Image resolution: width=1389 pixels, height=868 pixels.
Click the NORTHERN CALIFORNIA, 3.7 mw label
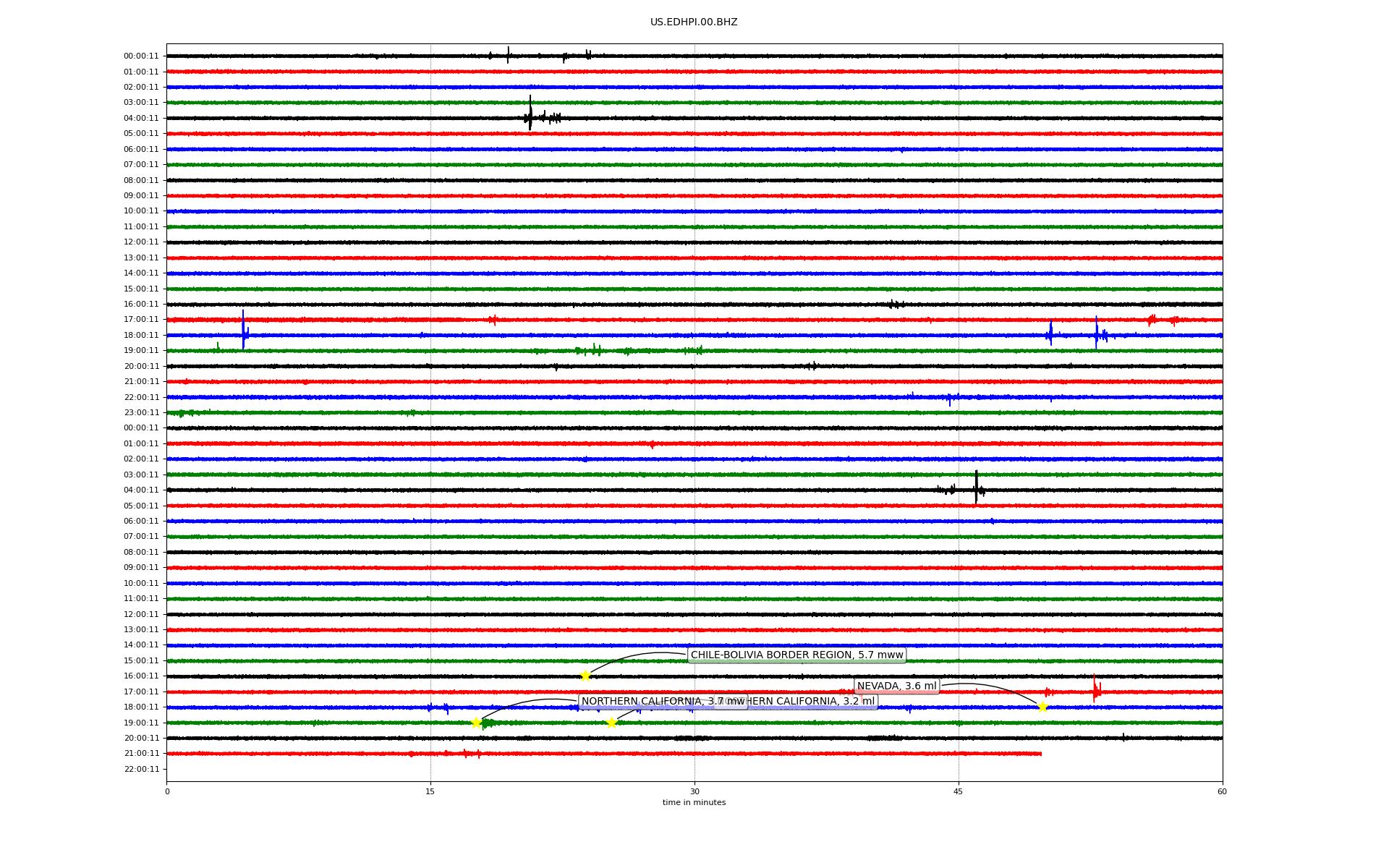651,702
